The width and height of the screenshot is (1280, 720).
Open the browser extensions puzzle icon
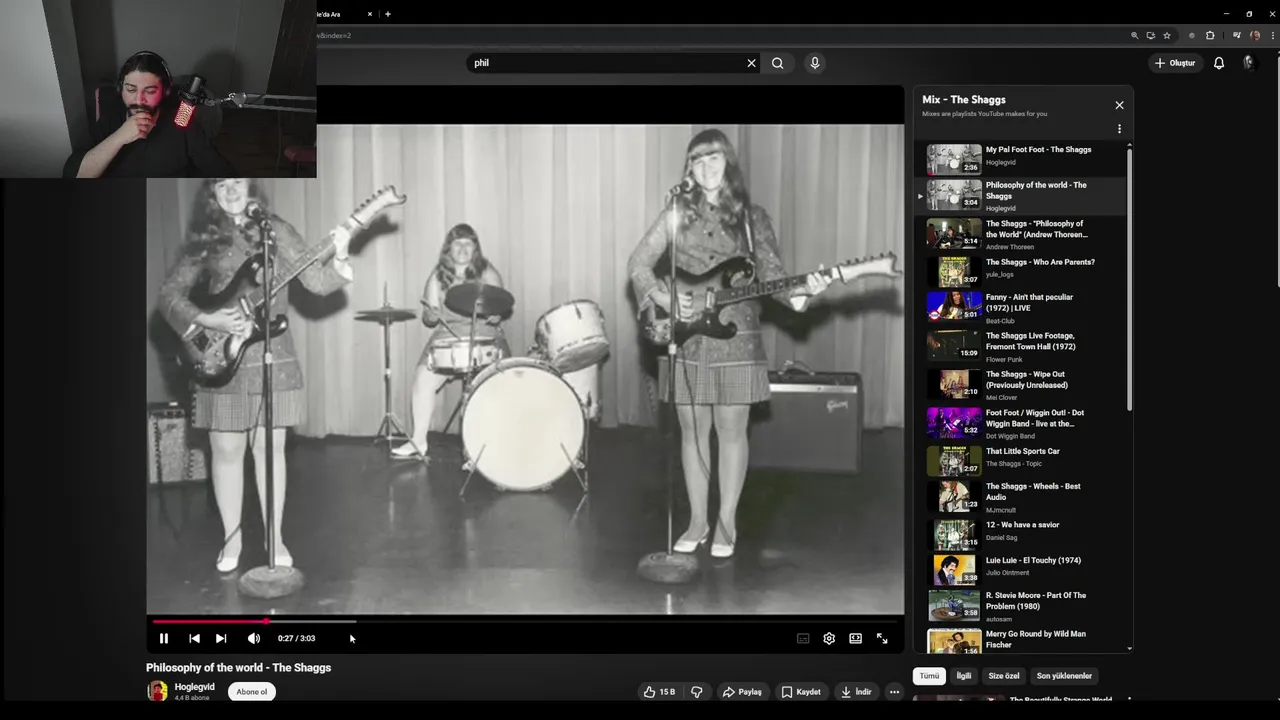(x=1210, y=35)
